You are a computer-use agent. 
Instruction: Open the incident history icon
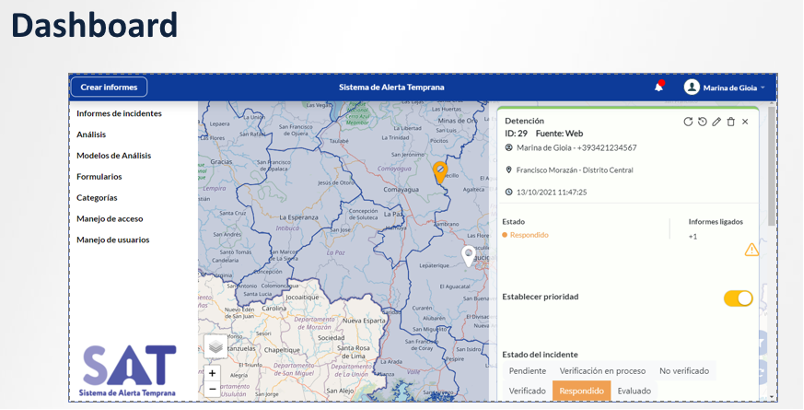pyautogui.click(x=702, y=121)
